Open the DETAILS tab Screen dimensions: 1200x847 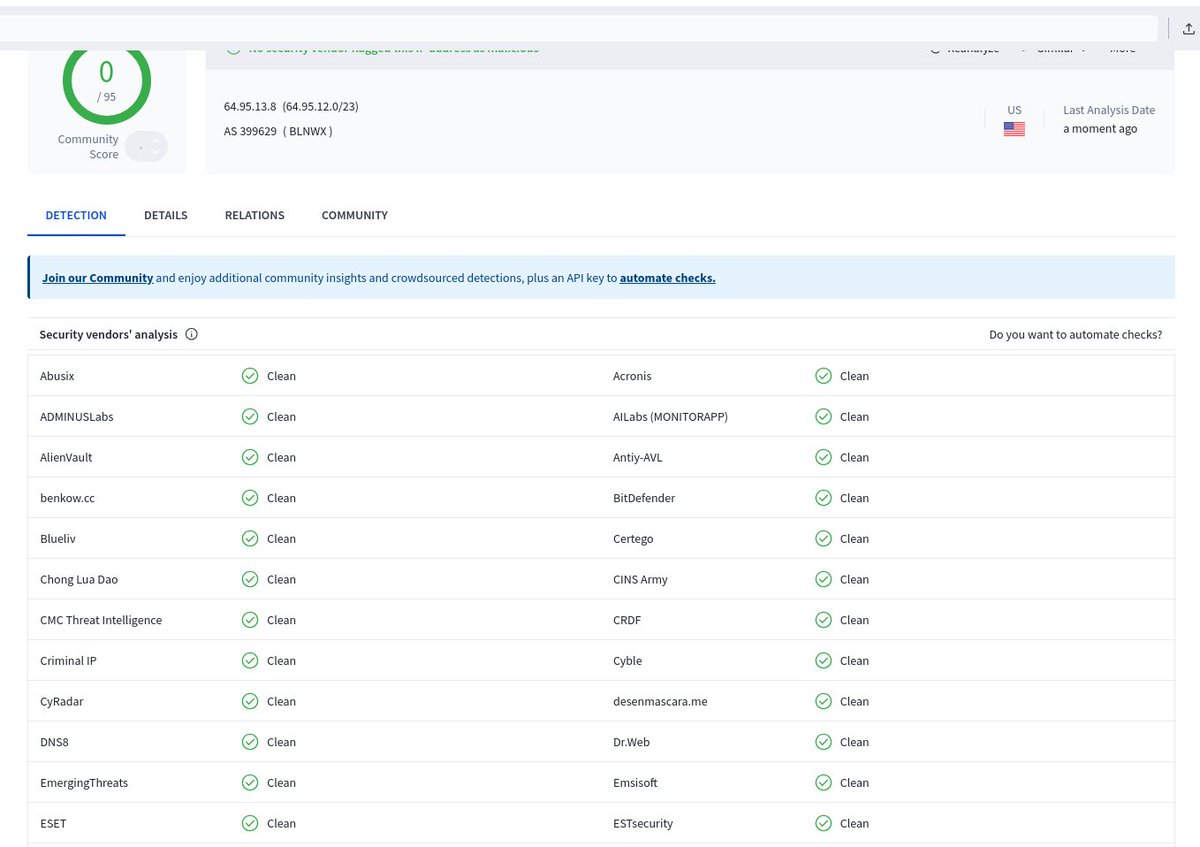pos(166,215)
